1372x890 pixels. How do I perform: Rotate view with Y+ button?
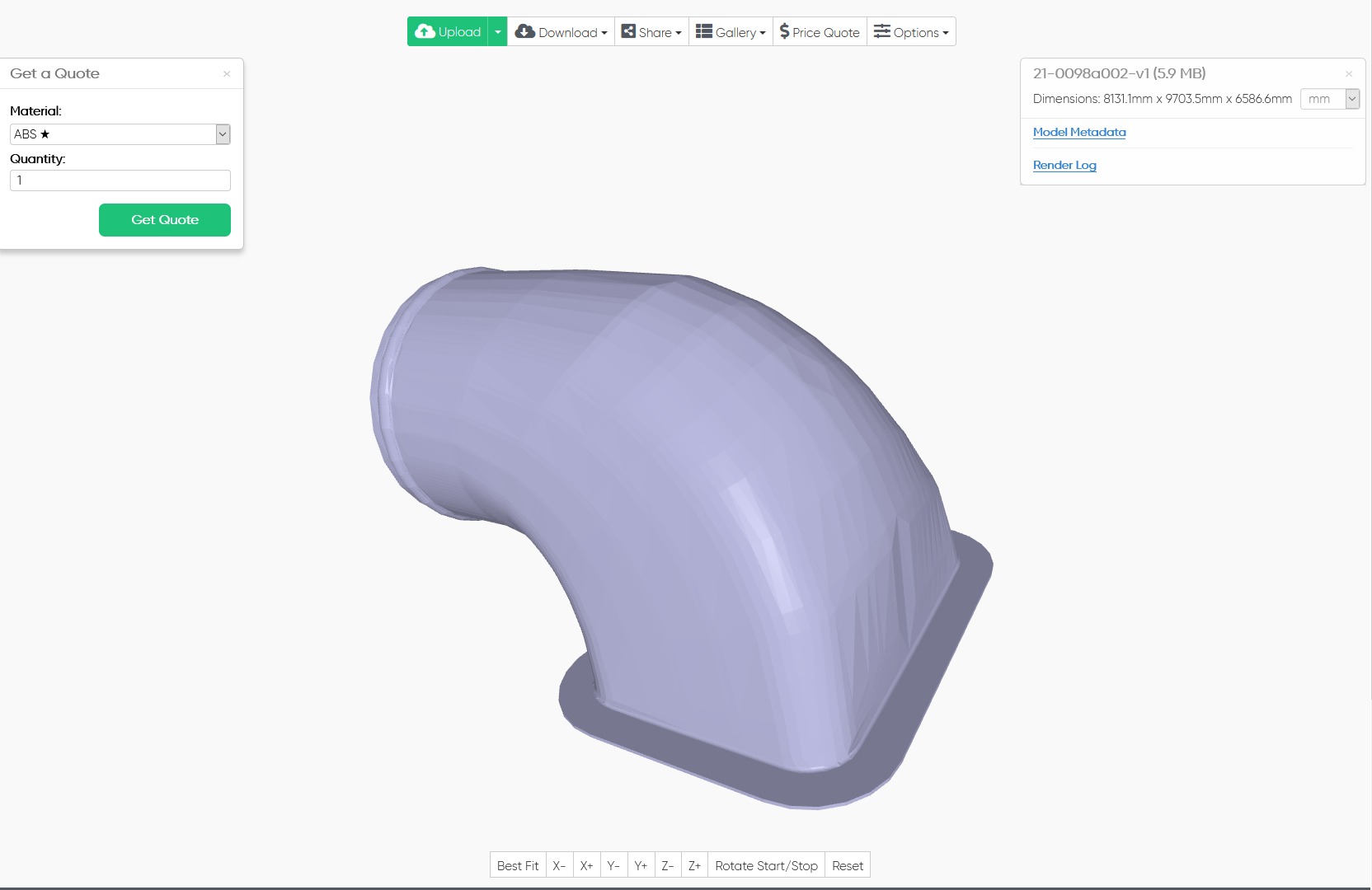click(x=641, y=865)
